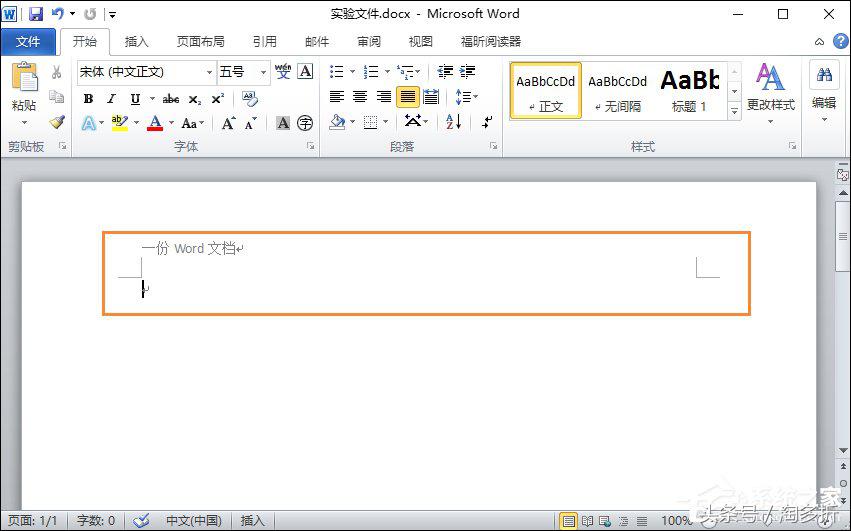Image resolution: width=851 pixels, height=531 pixels.
Task: Toggle the justify alignment button
Action: pos(408,97)
